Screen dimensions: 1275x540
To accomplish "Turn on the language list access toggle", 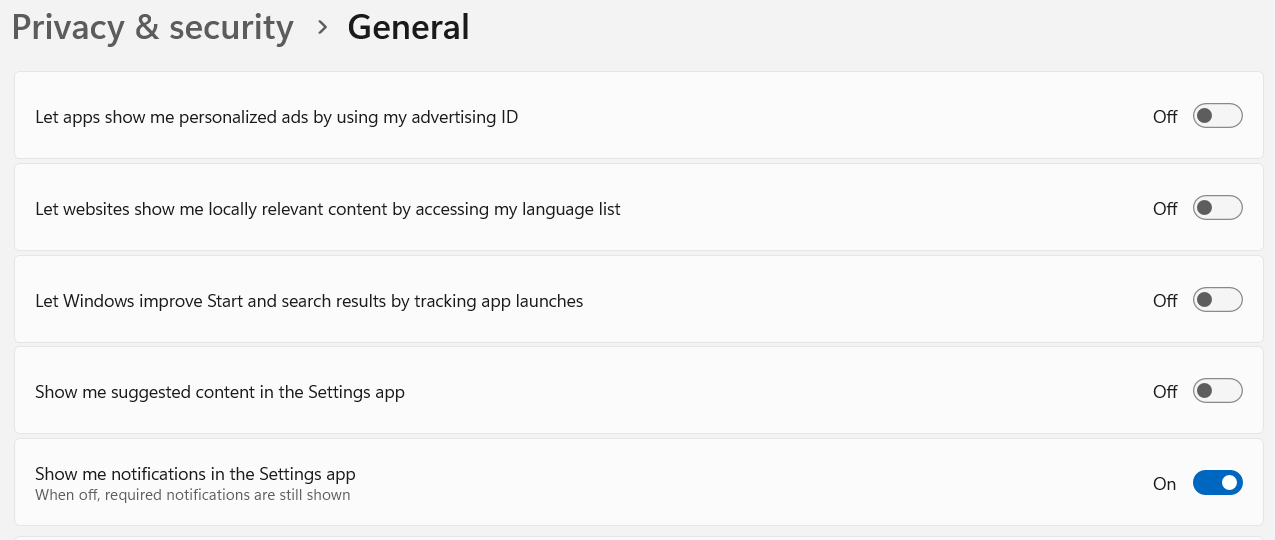I will 1217,208.
